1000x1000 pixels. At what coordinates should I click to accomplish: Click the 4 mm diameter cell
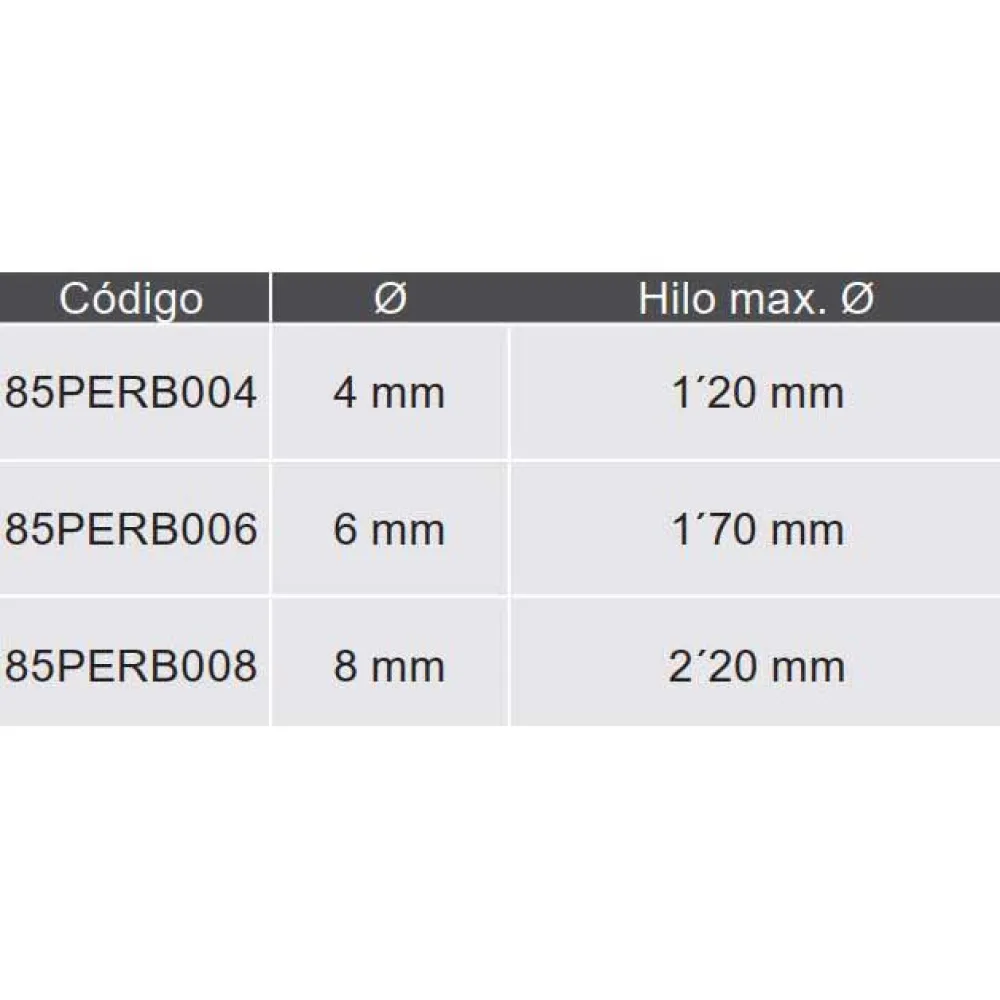(x=389, y=393)
